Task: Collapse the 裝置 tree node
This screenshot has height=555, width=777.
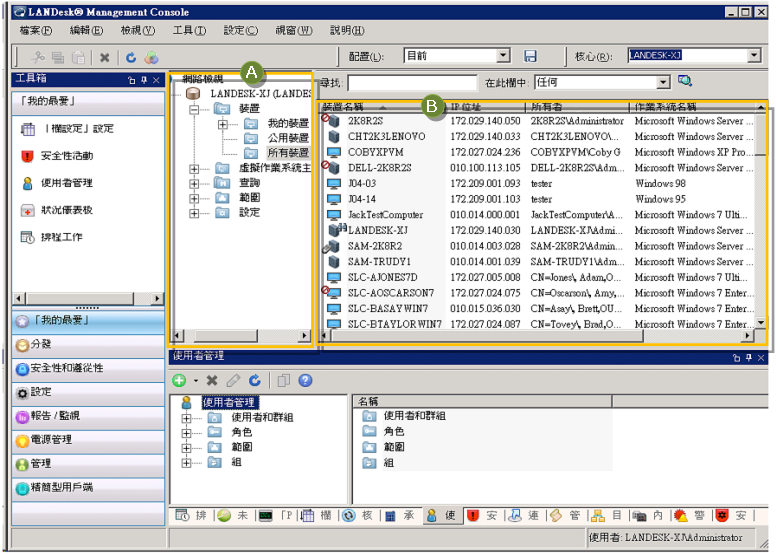Action: pyautogui.click(x=194, y=110)
